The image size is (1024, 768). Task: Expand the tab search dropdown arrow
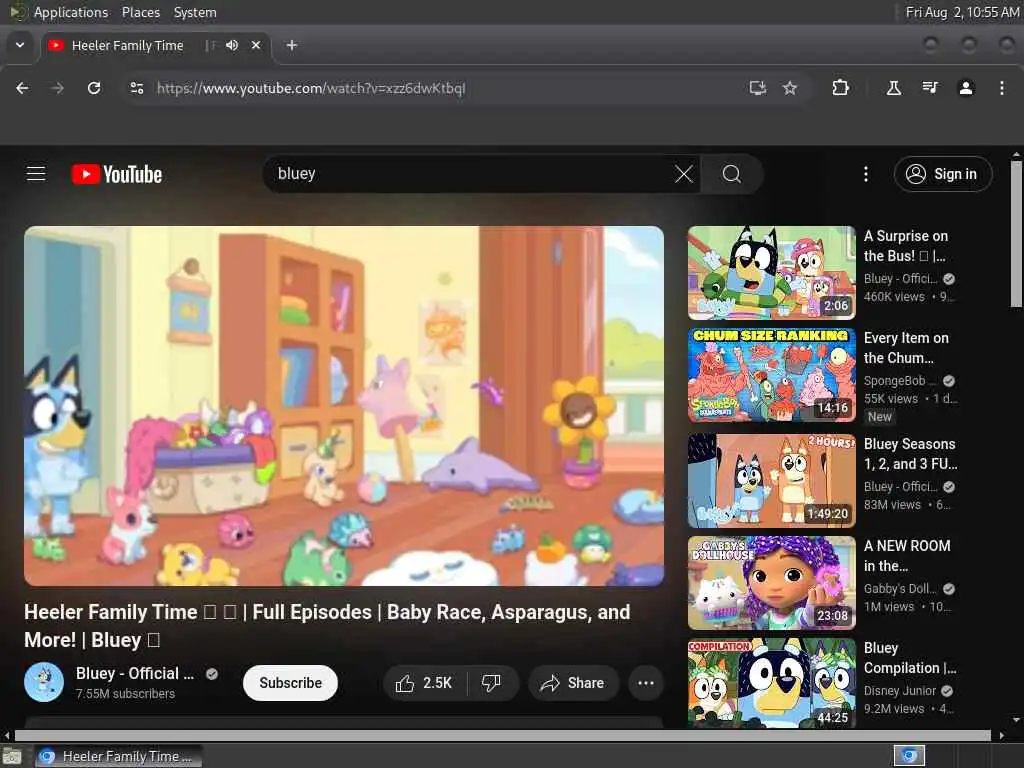point(20,45)
